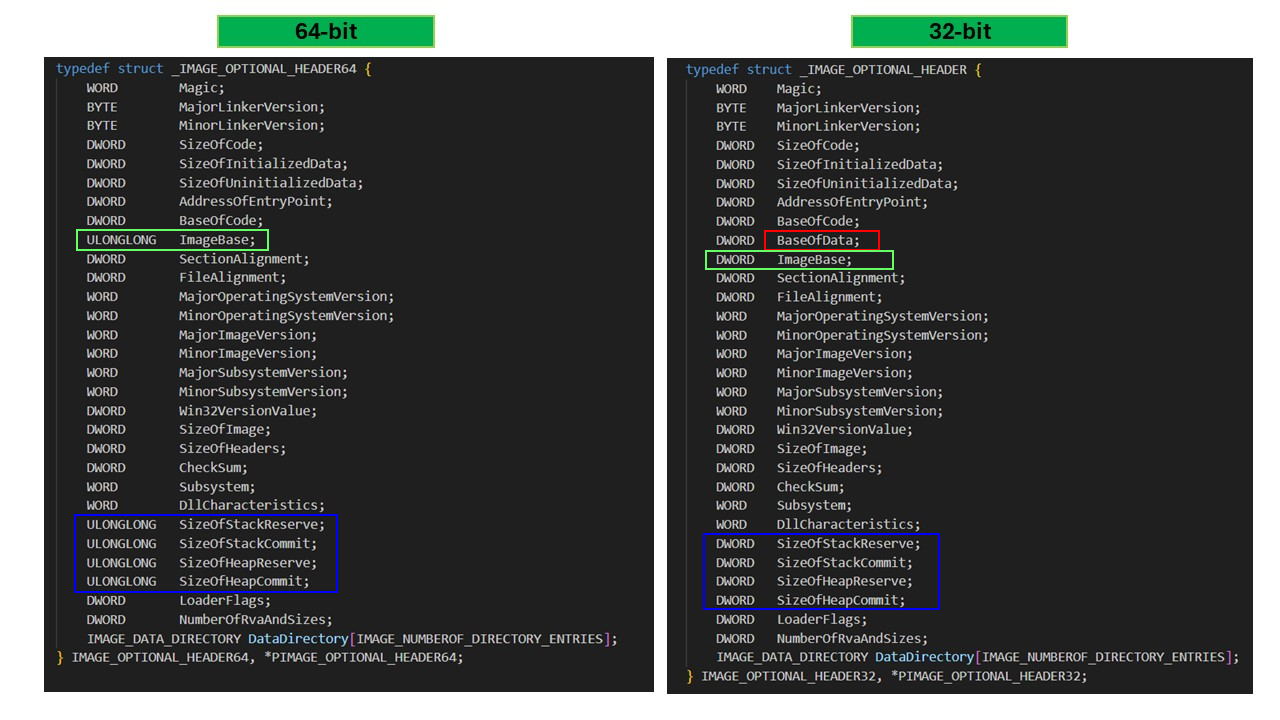The image size is (1280, 720).
Task: Click the green "32-bit" heading label
Action: (x=959, y=31)
